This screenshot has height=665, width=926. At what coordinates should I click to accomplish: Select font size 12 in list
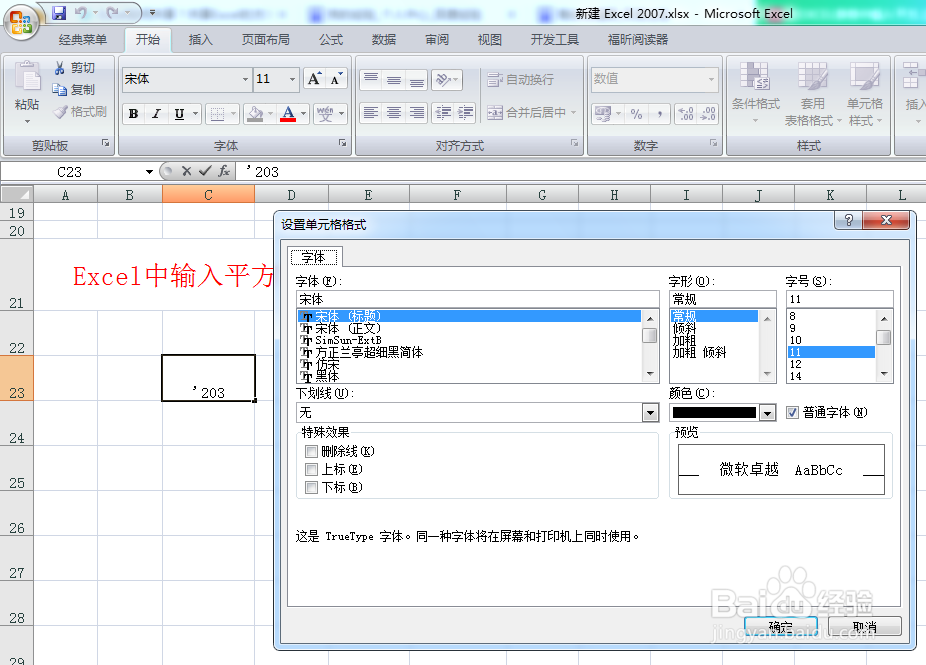tap(831, 364)
